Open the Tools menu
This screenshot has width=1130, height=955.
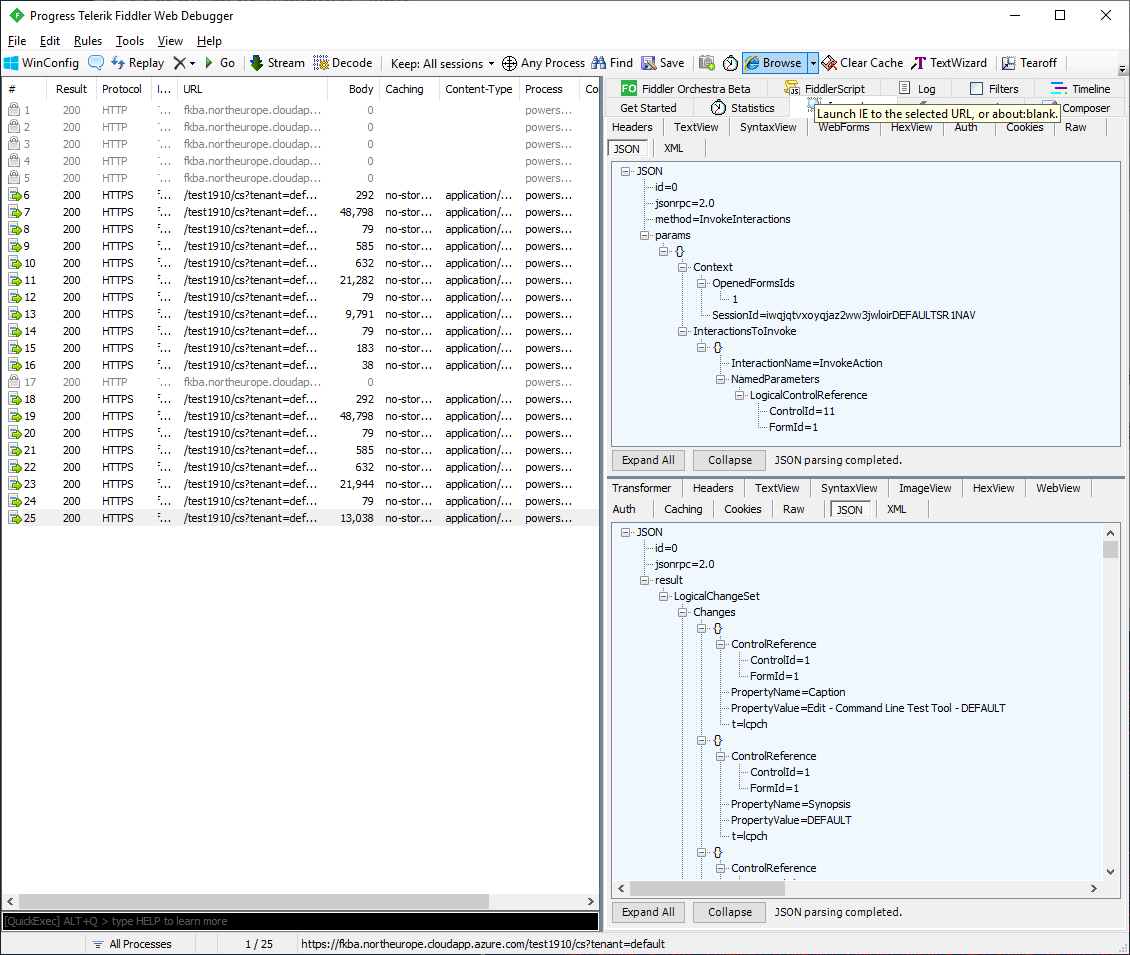point(130,40)
